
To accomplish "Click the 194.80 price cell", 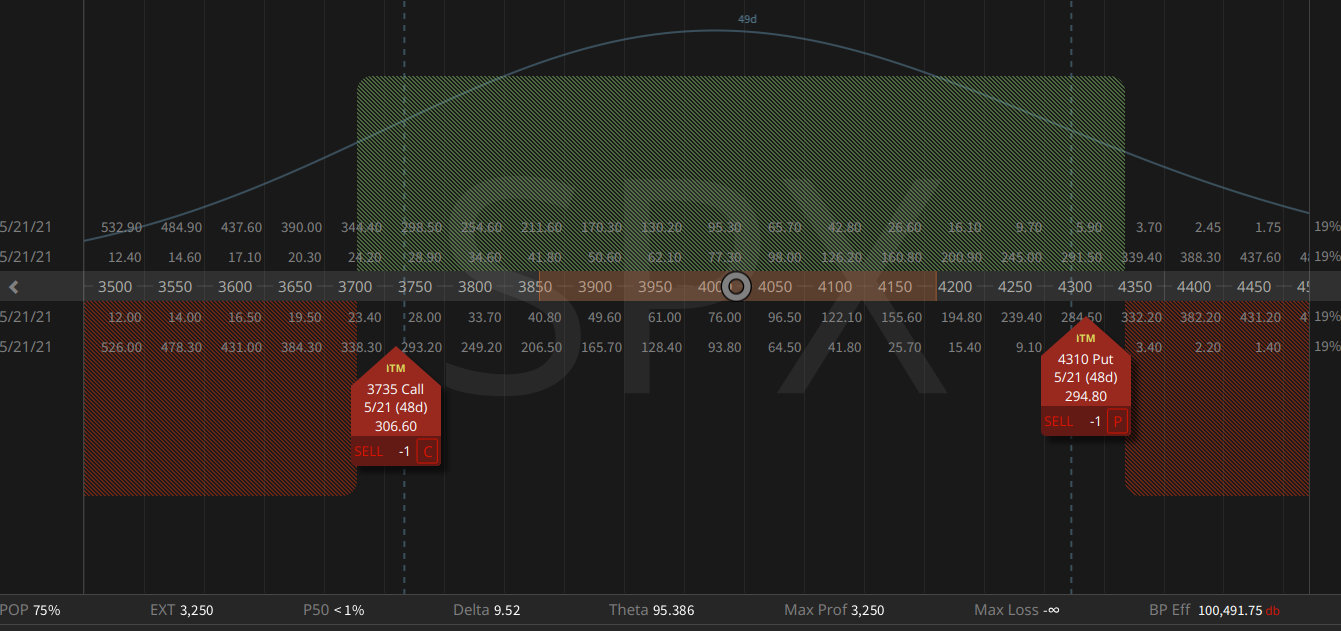I will point(961,317).
